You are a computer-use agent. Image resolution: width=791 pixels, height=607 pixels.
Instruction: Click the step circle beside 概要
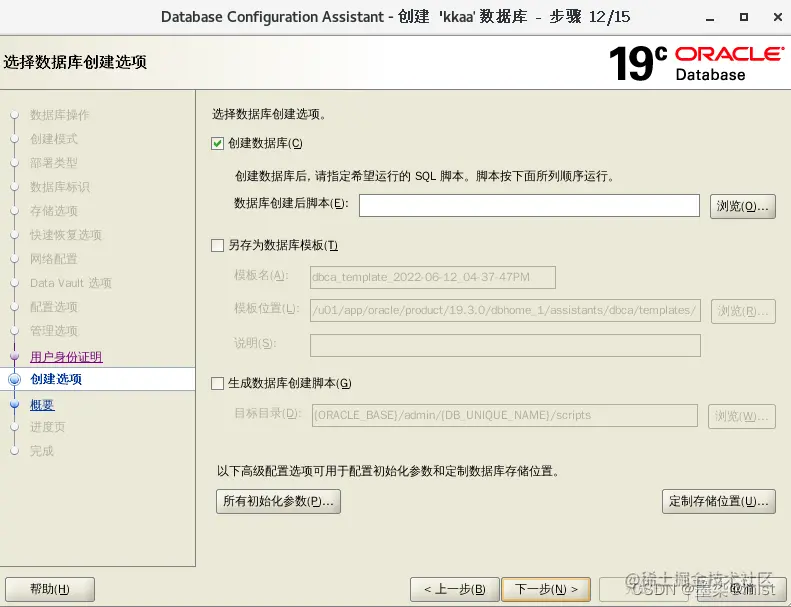coord(15,404)
